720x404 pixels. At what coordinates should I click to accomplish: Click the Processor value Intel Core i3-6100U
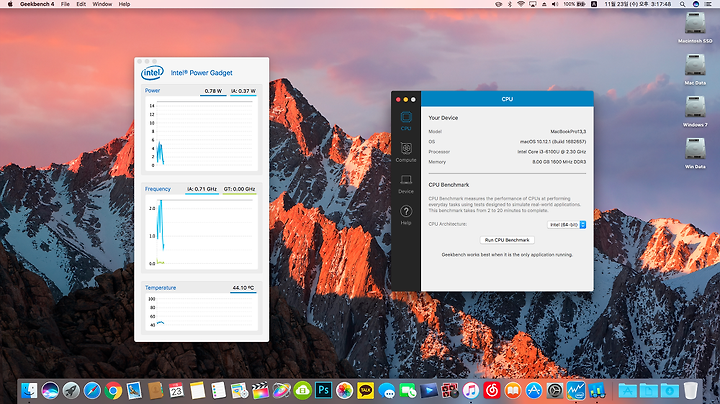tap(551, 152)
